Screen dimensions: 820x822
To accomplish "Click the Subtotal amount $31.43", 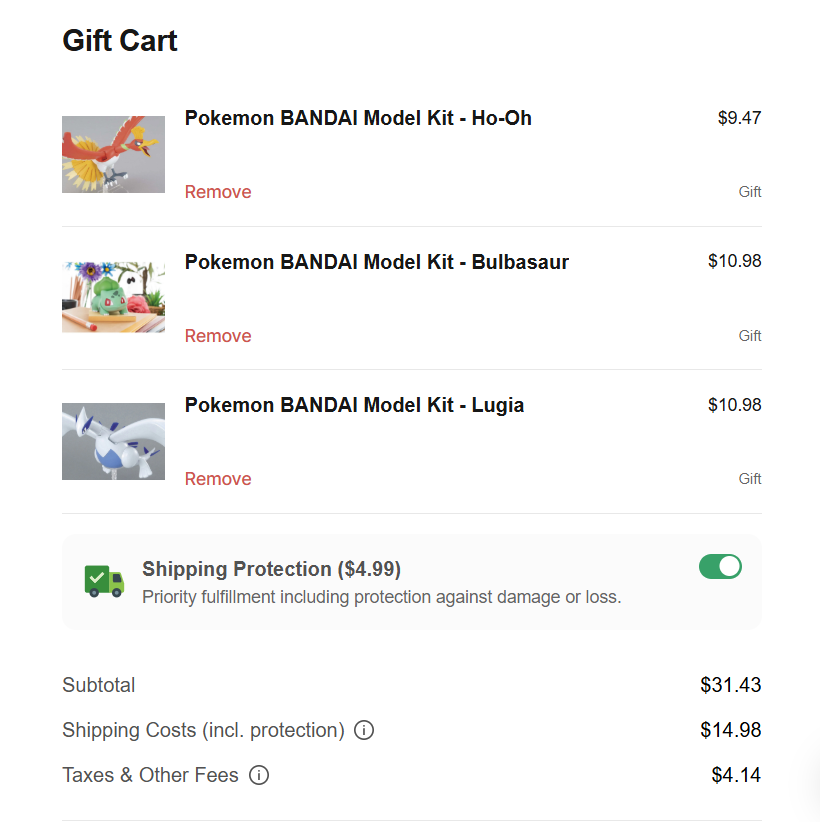I will [x=730, y=685].
